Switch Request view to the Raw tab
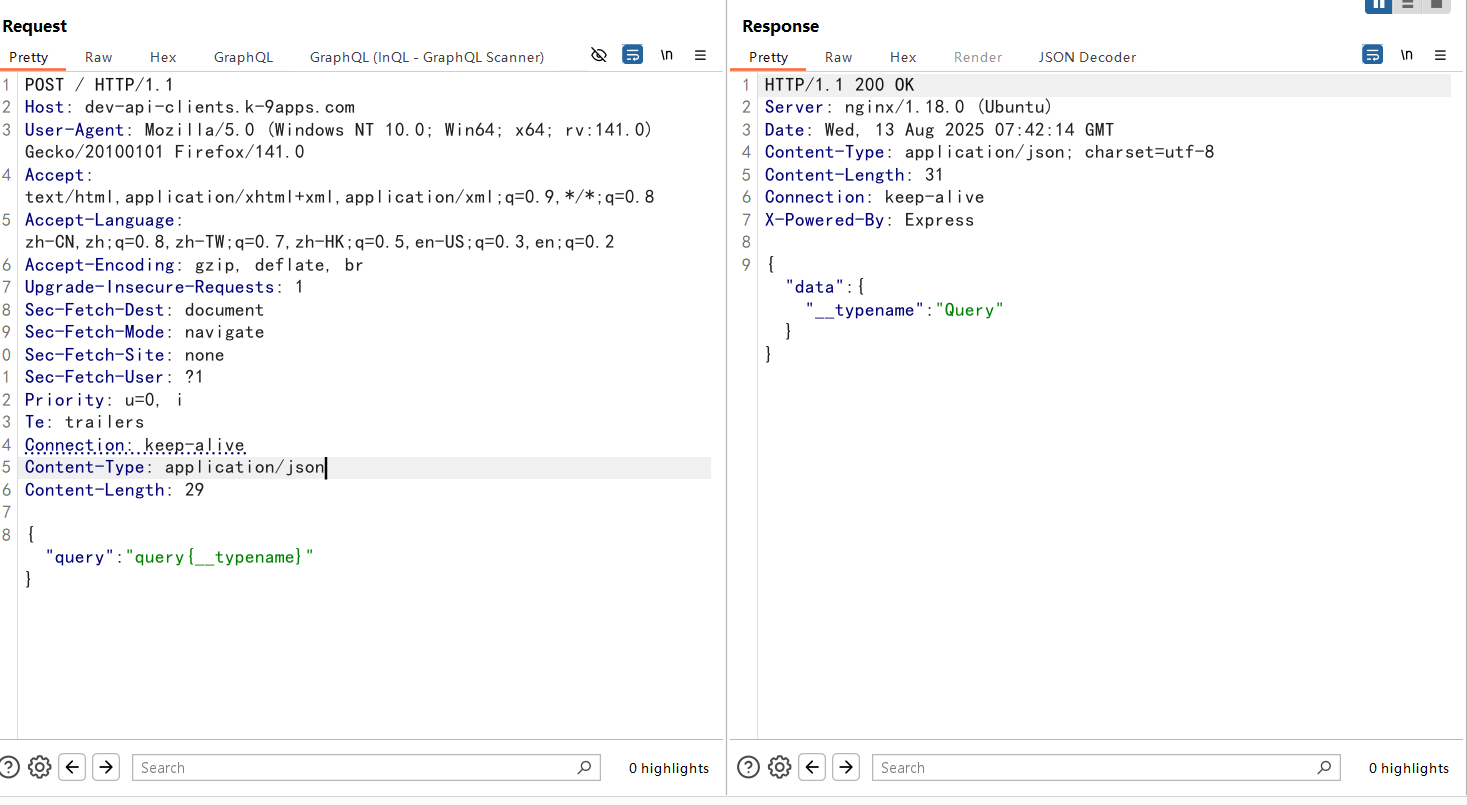 [98, 57]
